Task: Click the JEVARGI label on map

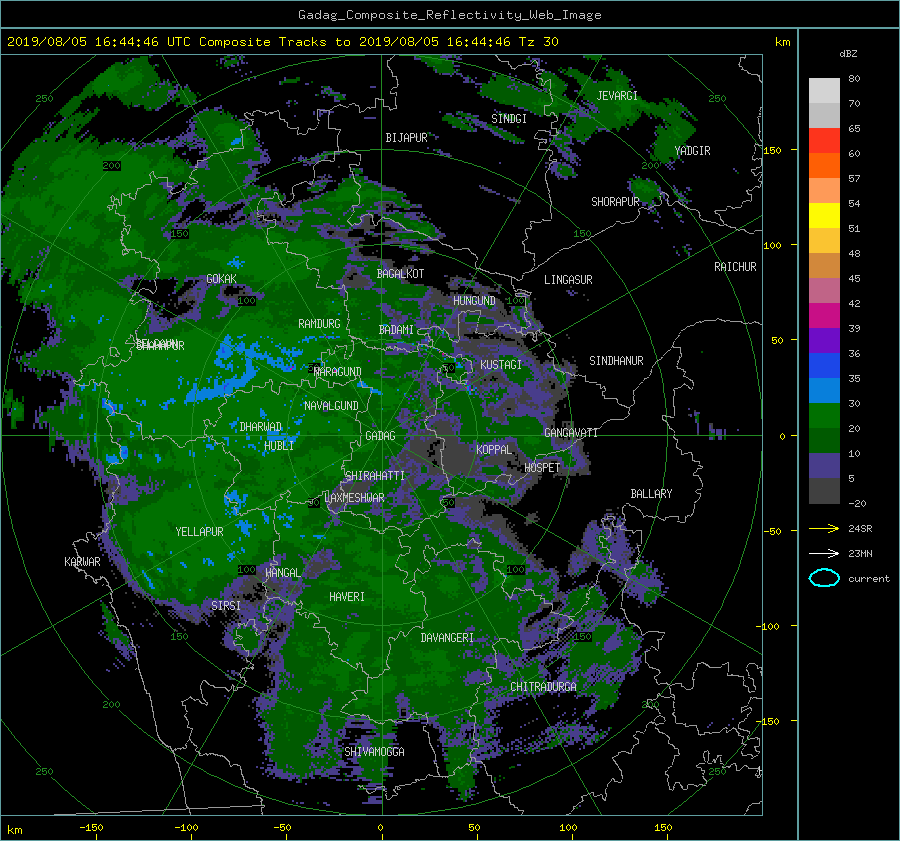Action: (x=617, y=96)
